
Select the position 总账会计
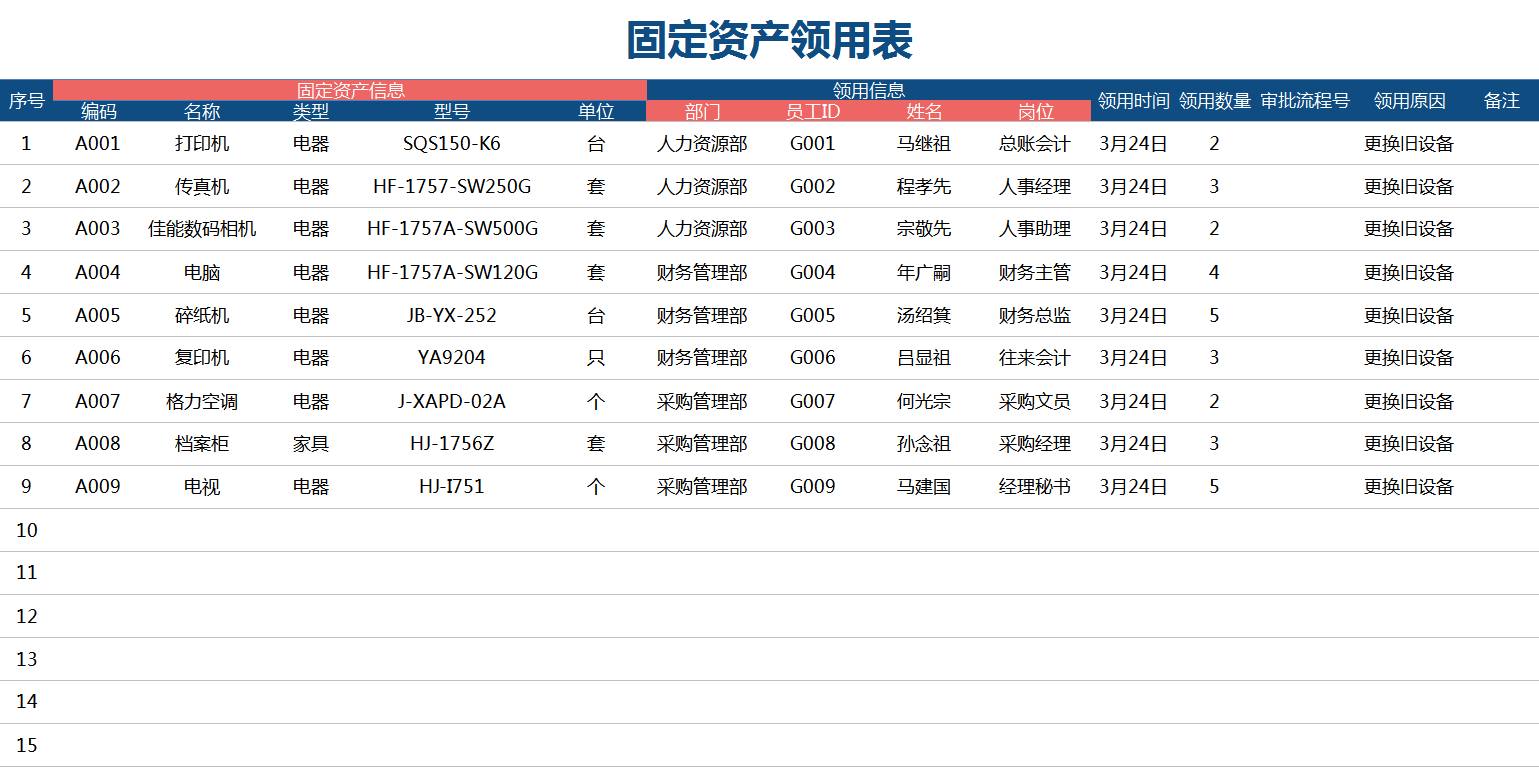click(x=1035, y=143)
